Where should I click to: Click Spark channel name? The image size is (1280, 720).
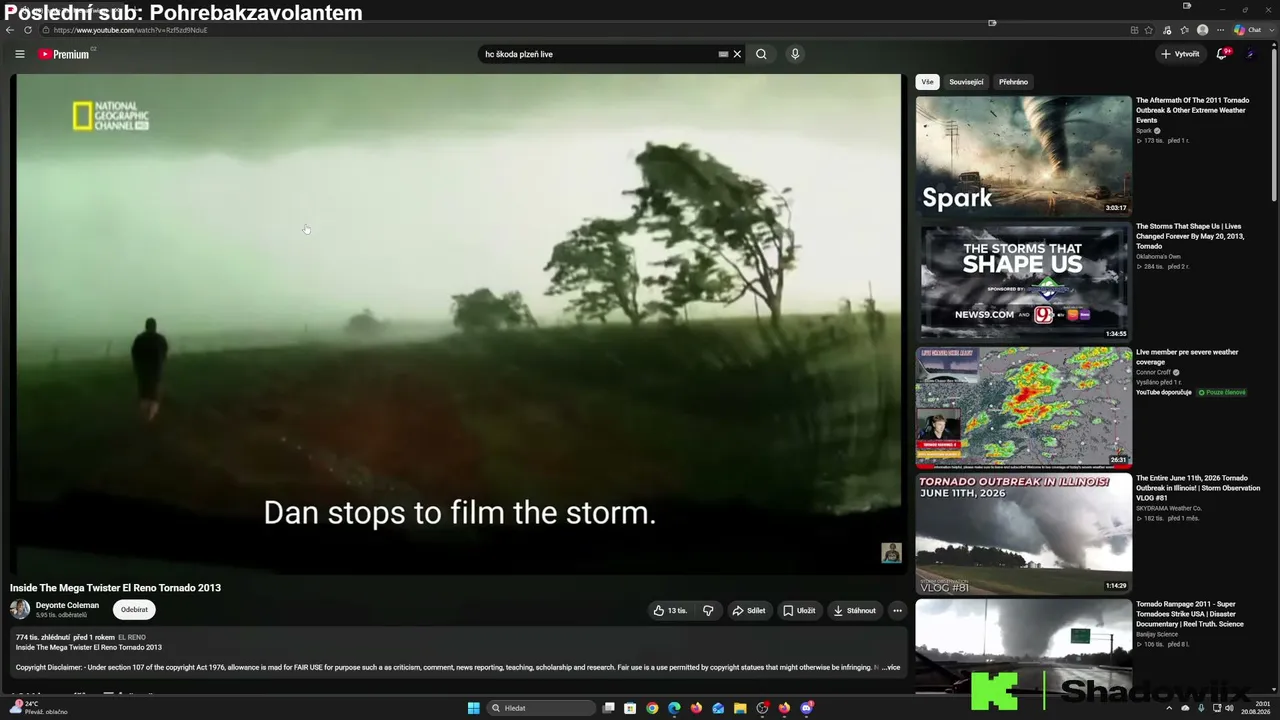tap(1144, 131)
